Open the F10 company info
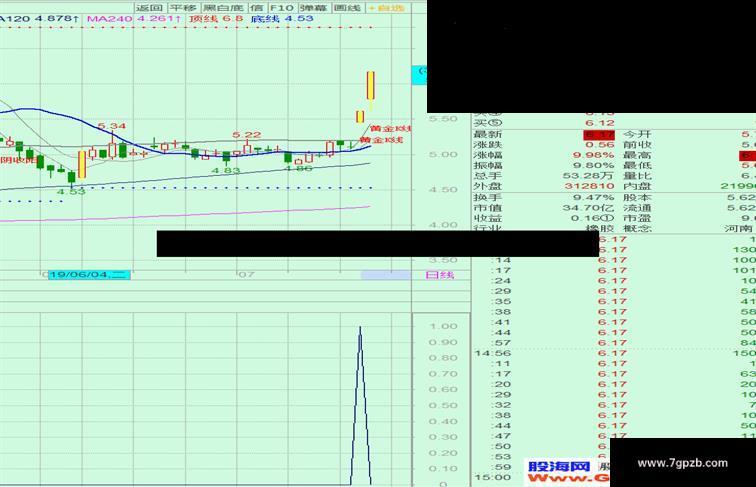The height and width of the screenshot is (487, 756). (282, 8)
